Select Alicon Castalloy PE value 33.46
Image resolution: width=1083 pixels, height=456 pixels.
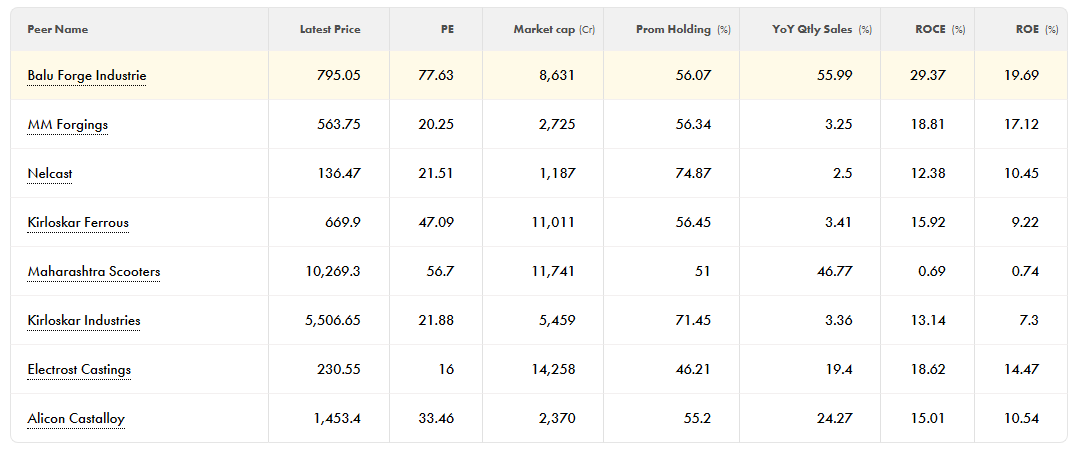tap(437, 419)
